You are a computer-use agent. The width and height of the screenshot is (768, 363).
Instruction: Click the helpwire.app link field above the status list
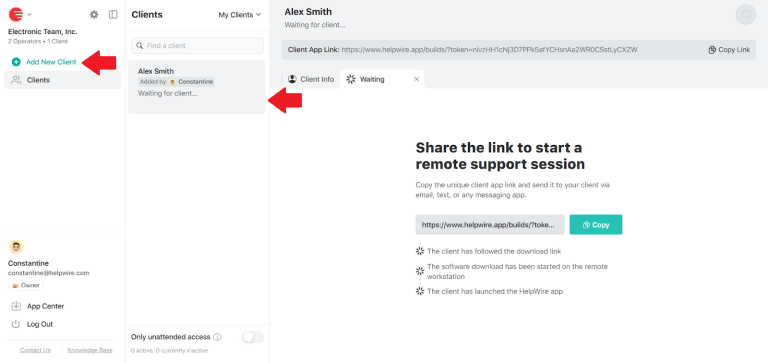[490, 225]
